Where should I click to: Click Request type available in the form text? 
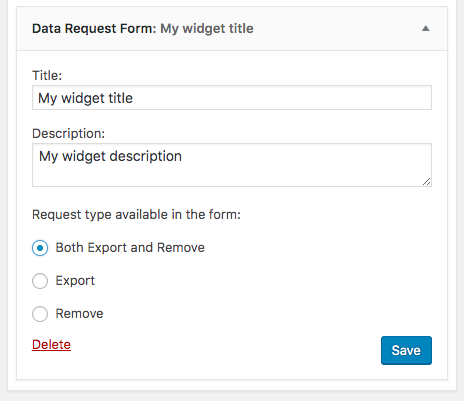coord(136,214)
